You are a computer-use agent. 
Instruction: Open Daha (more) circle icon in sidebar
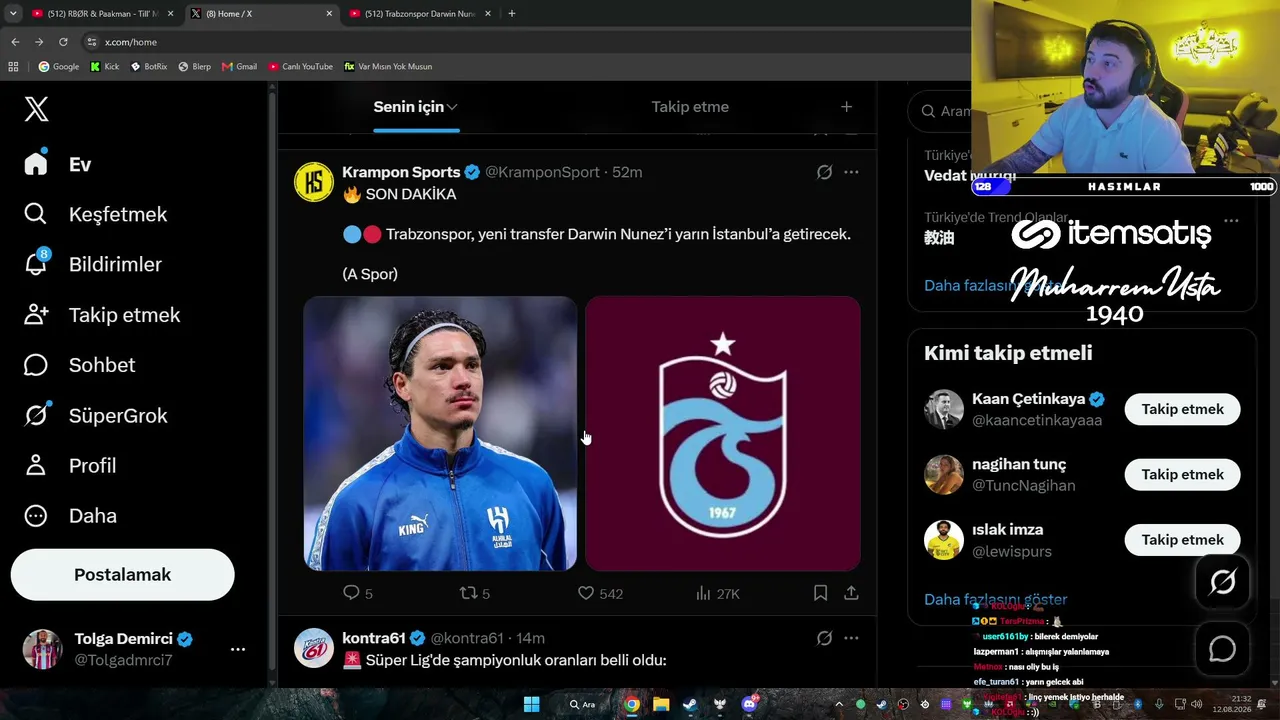tap(36, 515)
